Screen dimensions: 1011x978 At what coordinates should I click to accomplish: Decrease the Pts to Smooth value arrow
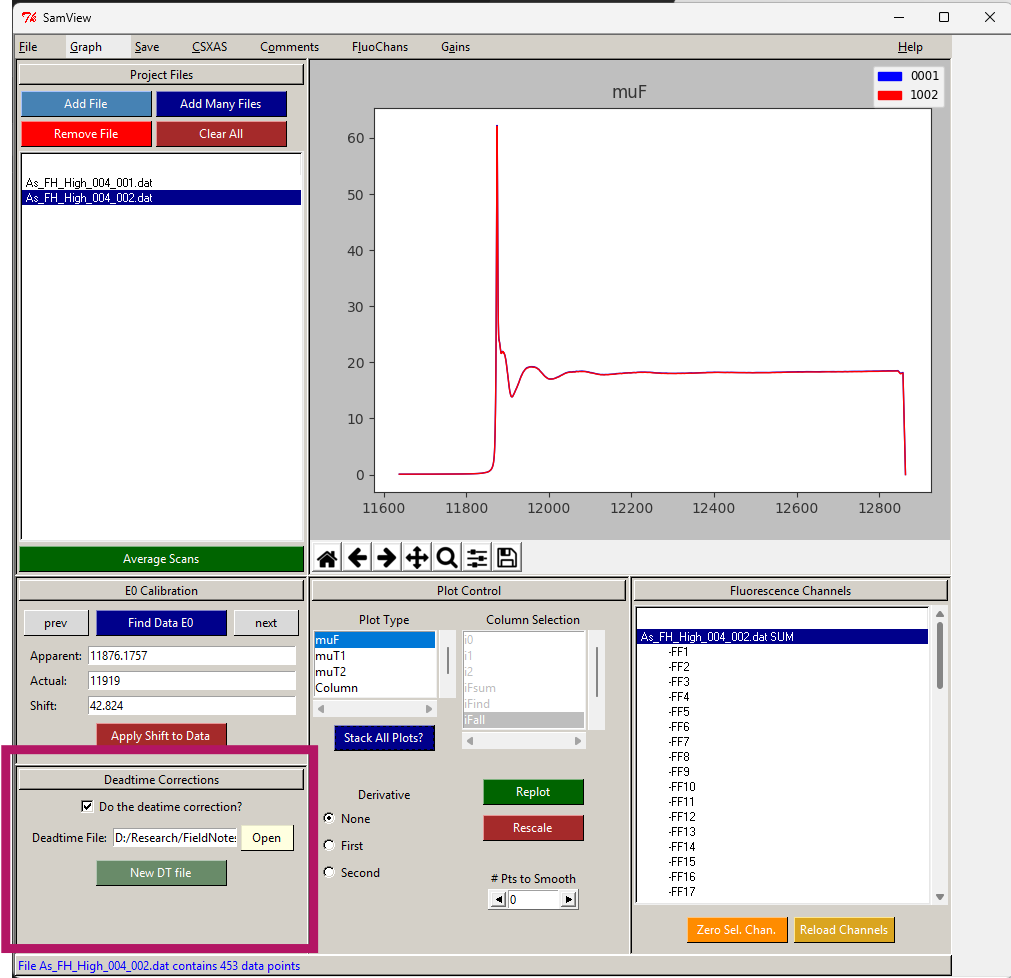[x=497, y=900]
